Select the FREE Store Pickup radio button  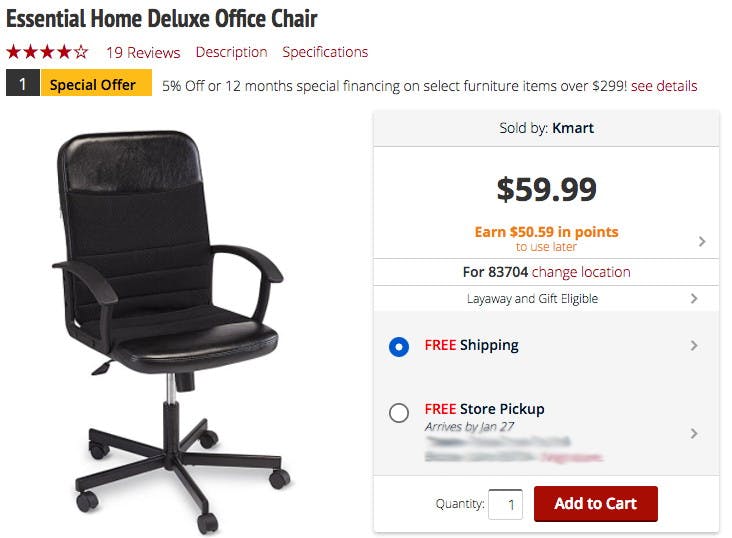point(399,413)
